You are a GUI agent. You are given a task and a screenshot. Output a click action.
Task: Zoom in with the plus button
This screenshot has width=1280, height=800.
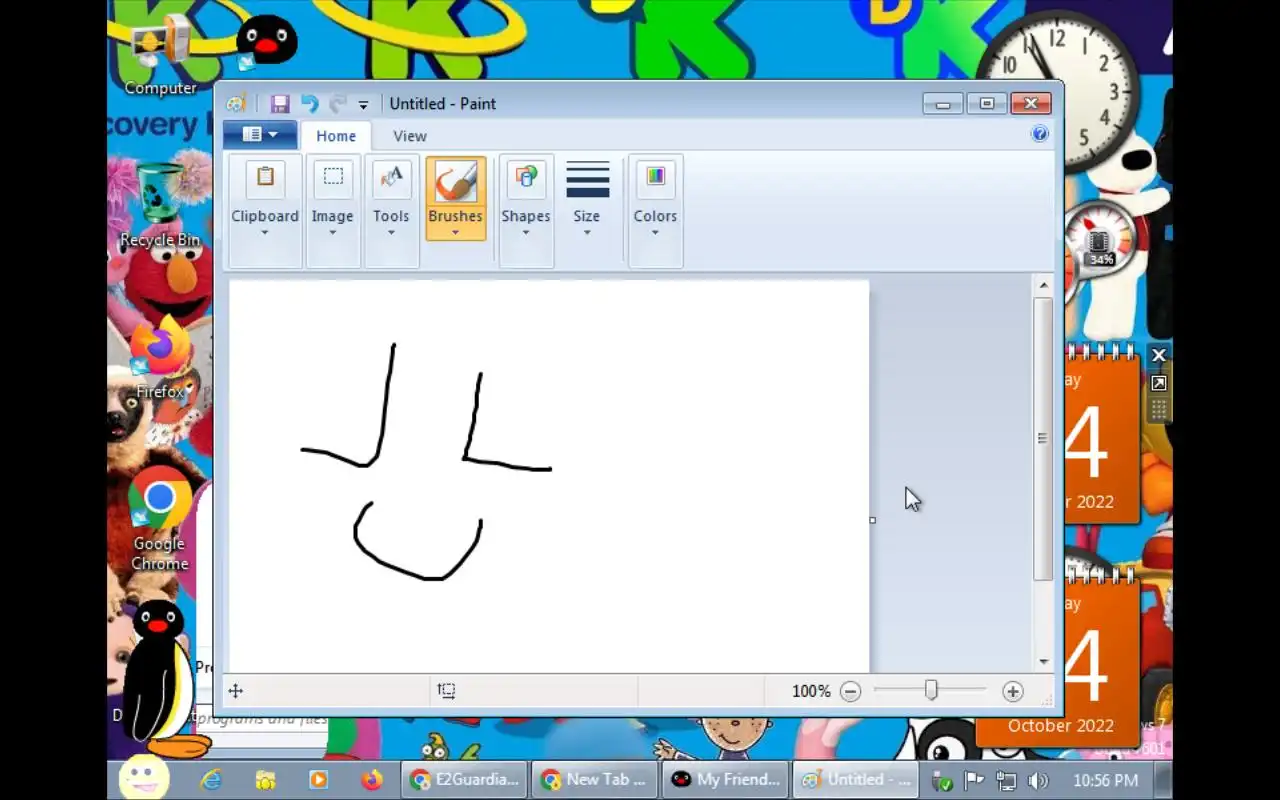tap(1012, 691)
